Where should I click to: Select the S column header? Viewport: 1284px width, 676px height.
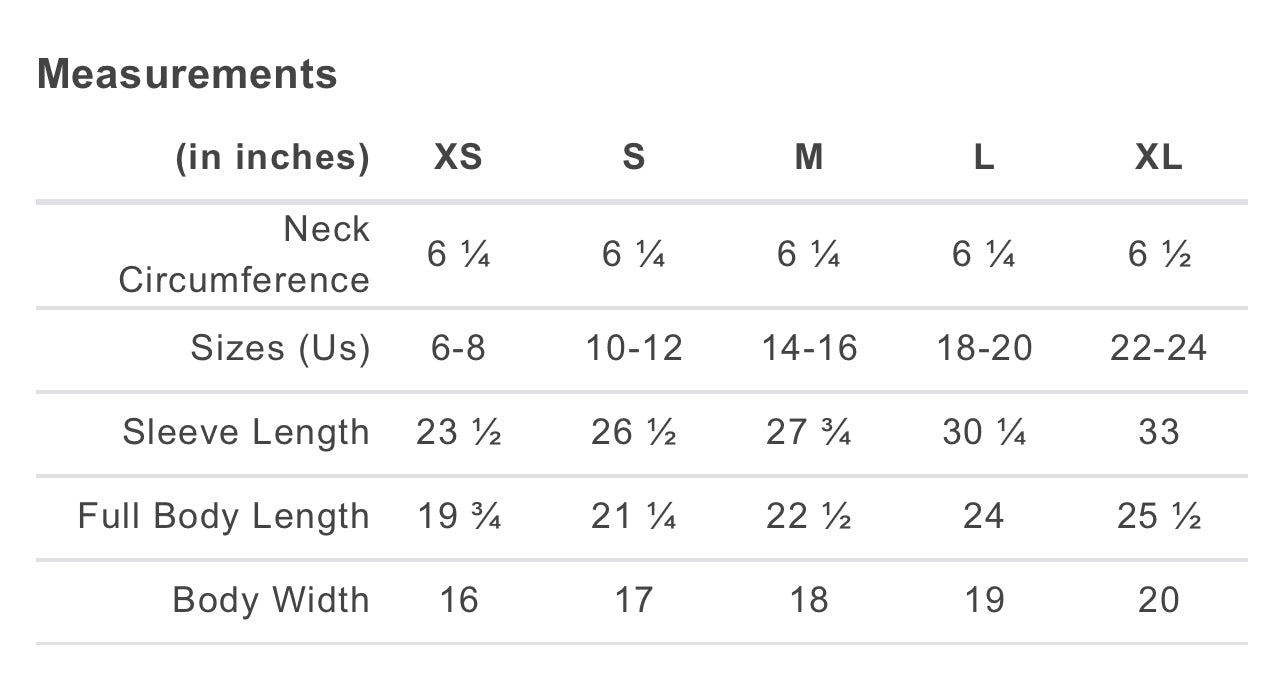[x=634, y=157]
